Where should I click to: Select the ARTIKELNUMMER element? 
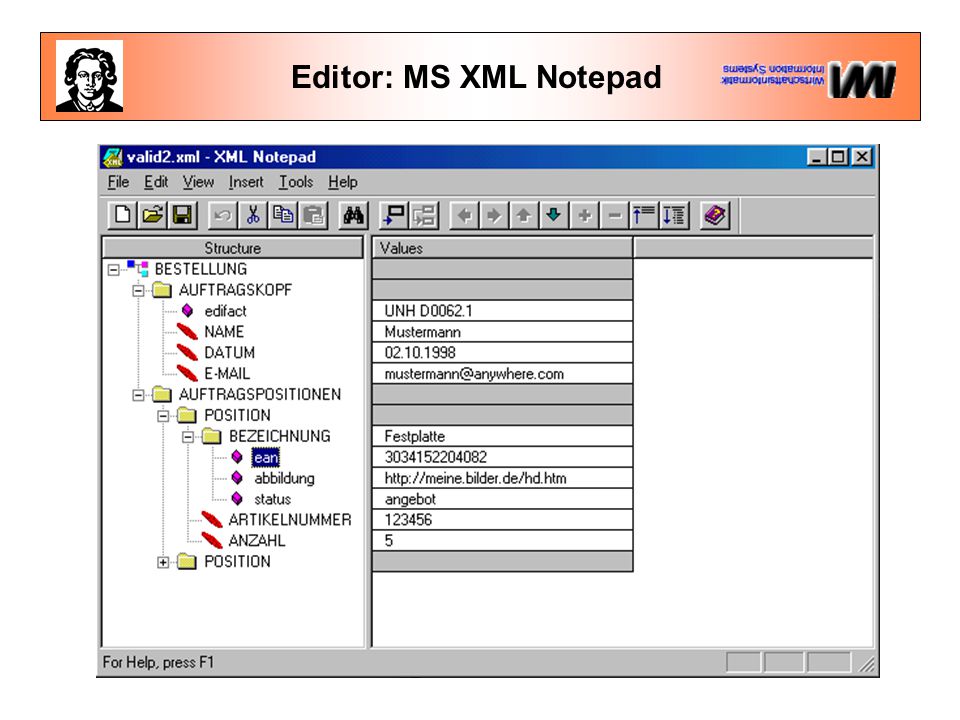pos(290,520)
